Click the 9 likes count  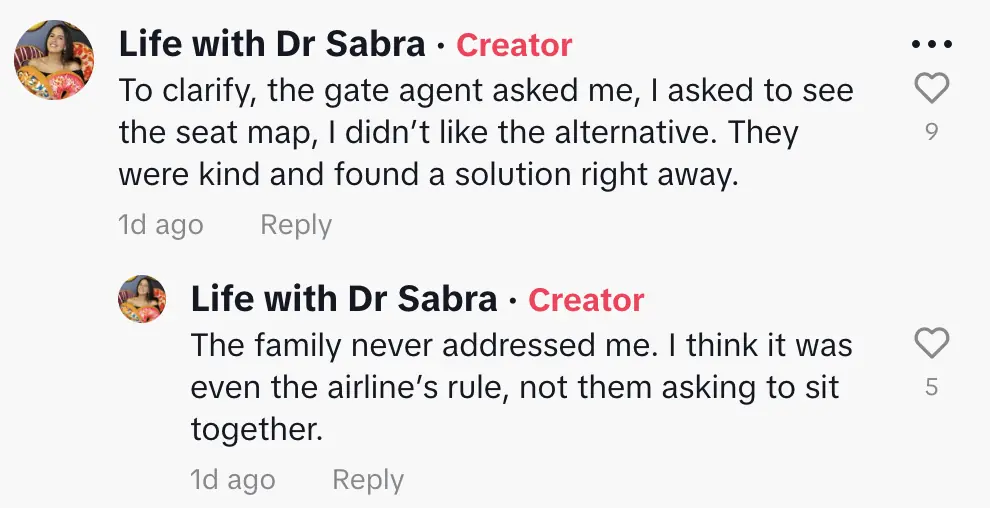931,131
